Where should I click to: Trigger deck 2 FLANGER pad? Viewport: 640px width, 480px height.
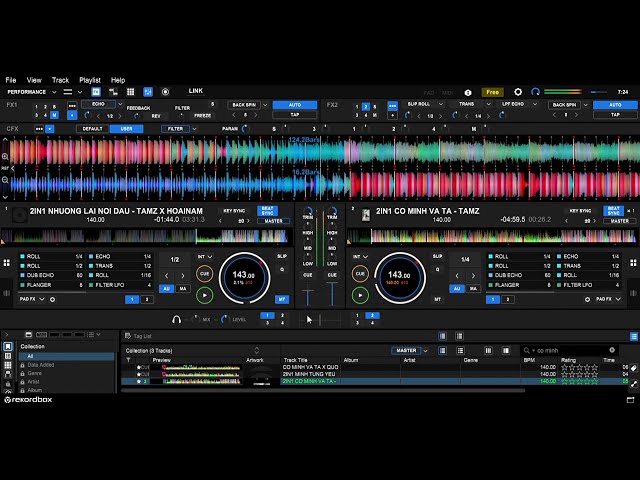click(520, 285)
